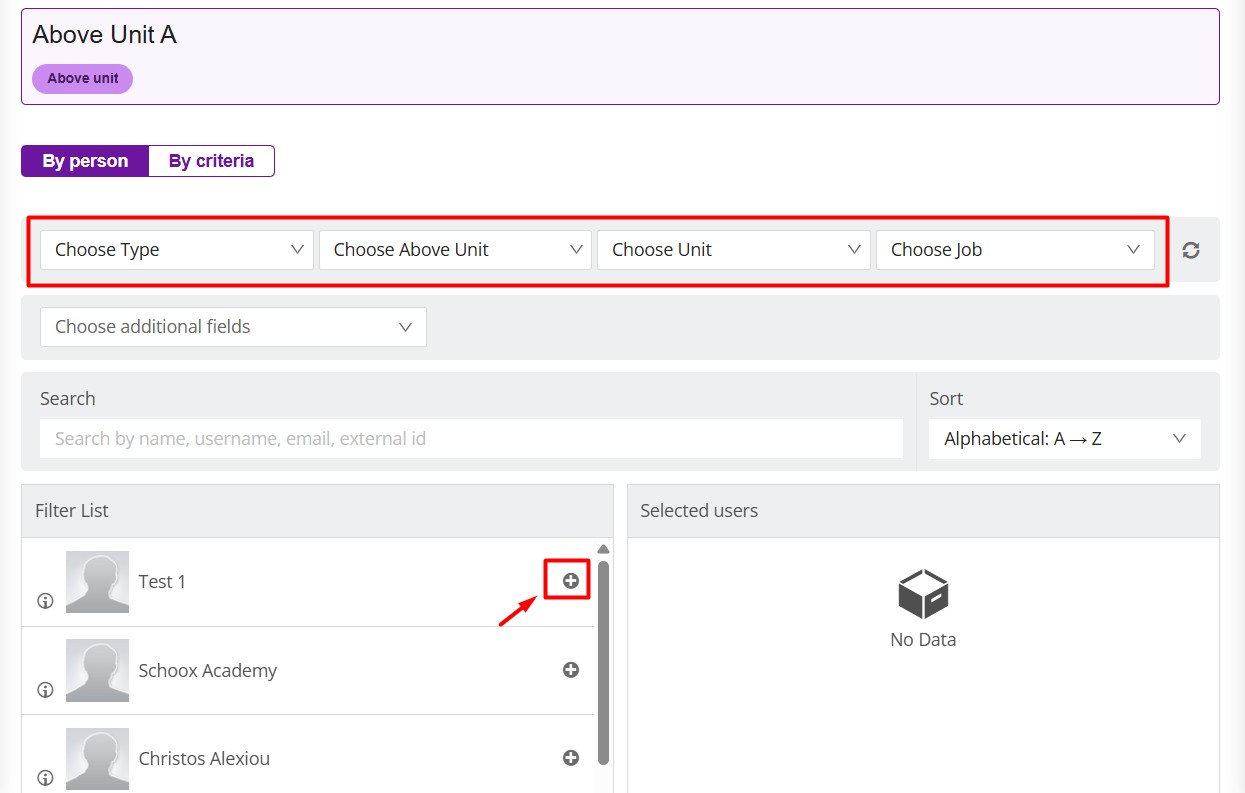Click the Above unit tag badge
This screenshot has height=793, width=1245.
82,79
